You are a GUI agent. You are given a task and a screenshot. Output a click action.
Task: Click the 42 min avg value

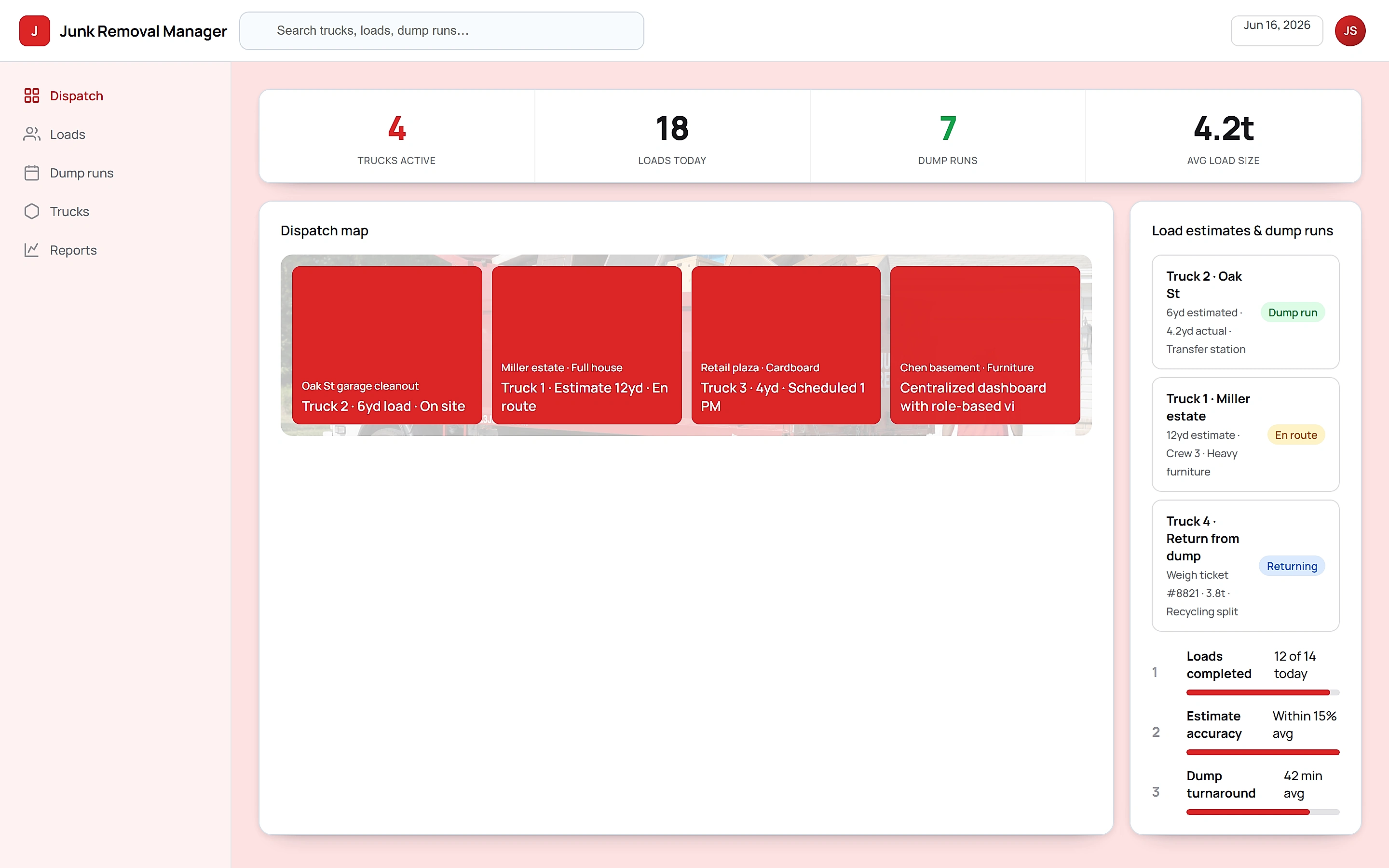(x=1303, y=784)
